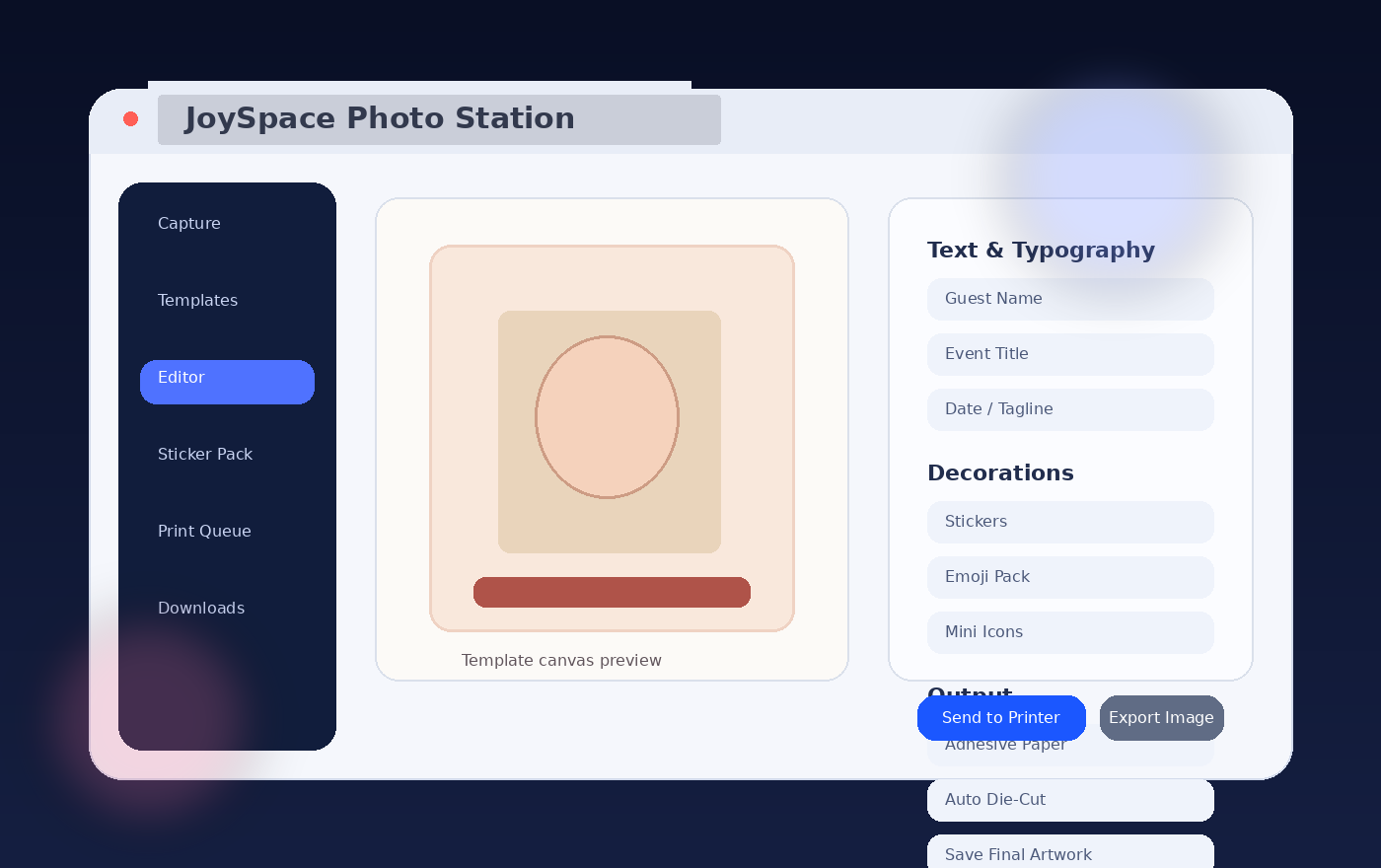
Task: Open the Emoji Pack decorations
Action: pos(1070,577)
